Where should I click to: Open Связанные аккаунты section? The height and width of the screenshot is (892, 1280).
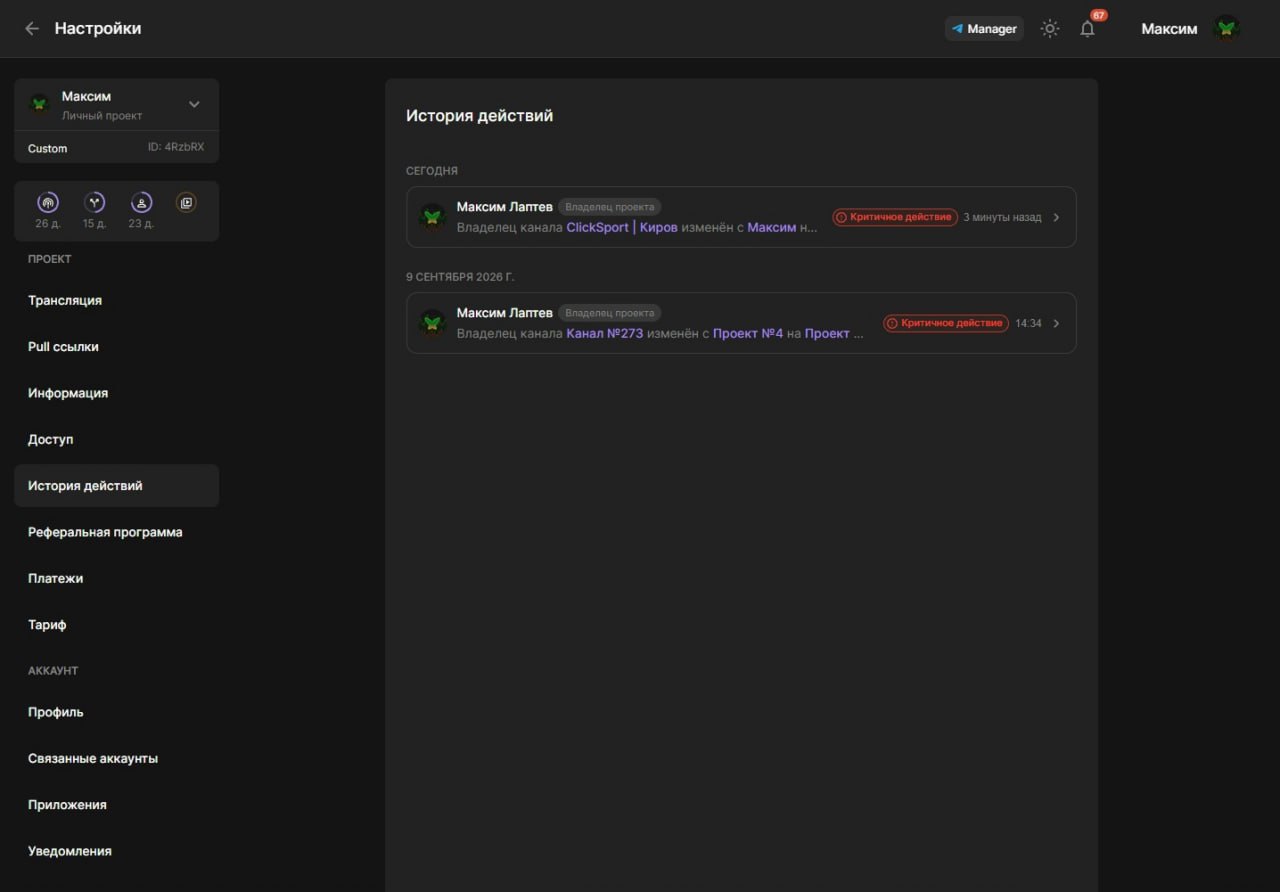pos(116,758)
